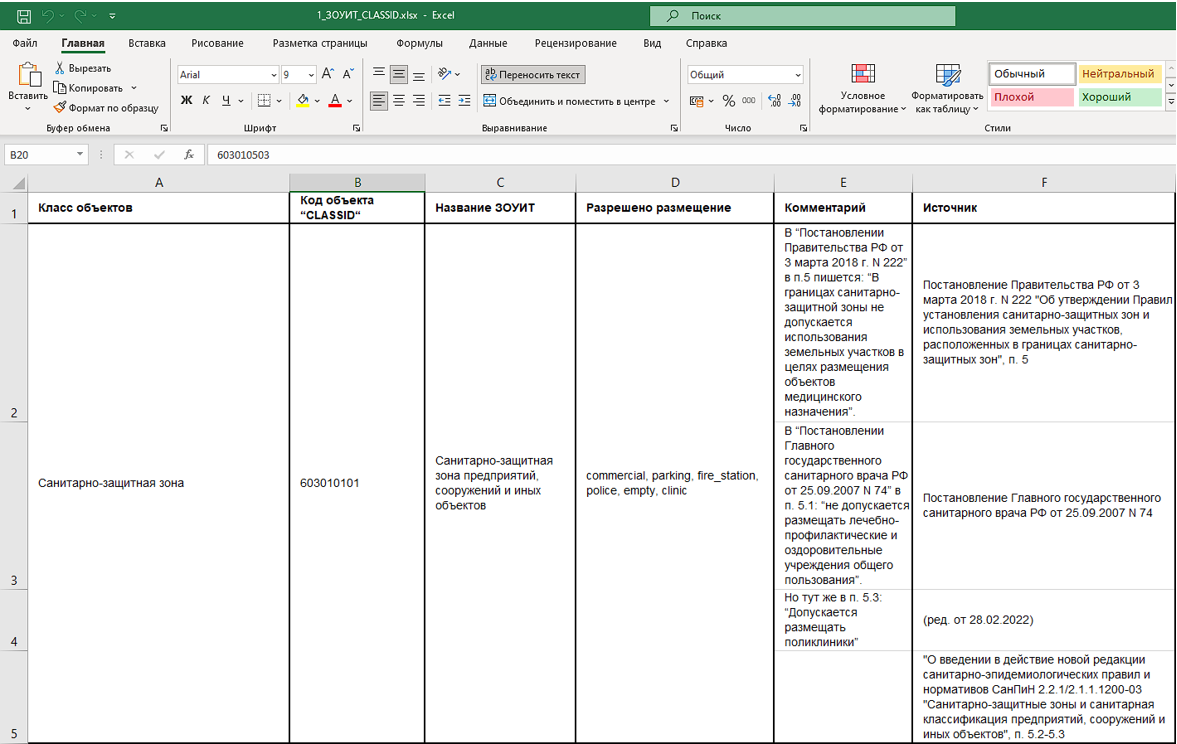Switch to the Формулы tab
The image size is (1177, 744).
(418, 43)
